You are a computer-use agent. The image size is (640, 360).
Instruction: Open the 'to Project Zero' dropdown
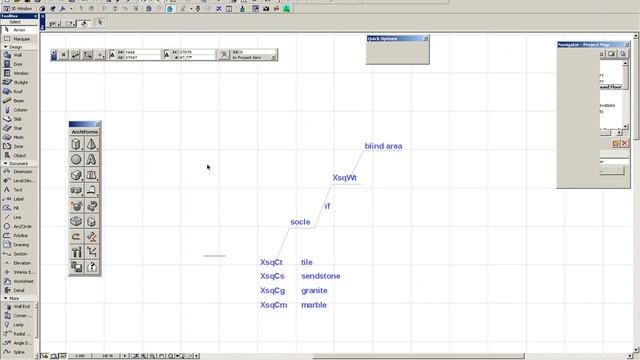point(254,58)
